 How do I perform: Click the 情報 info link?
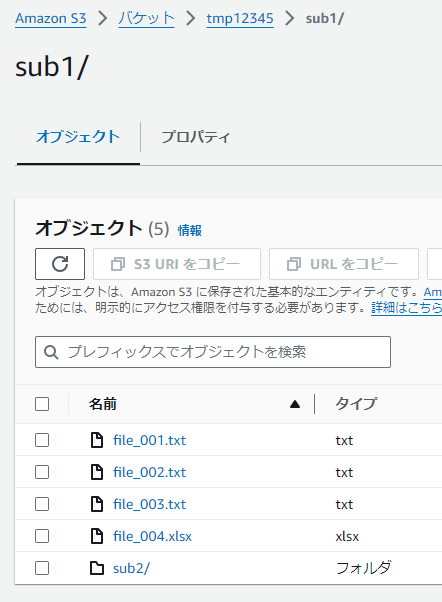click(190, 230)
